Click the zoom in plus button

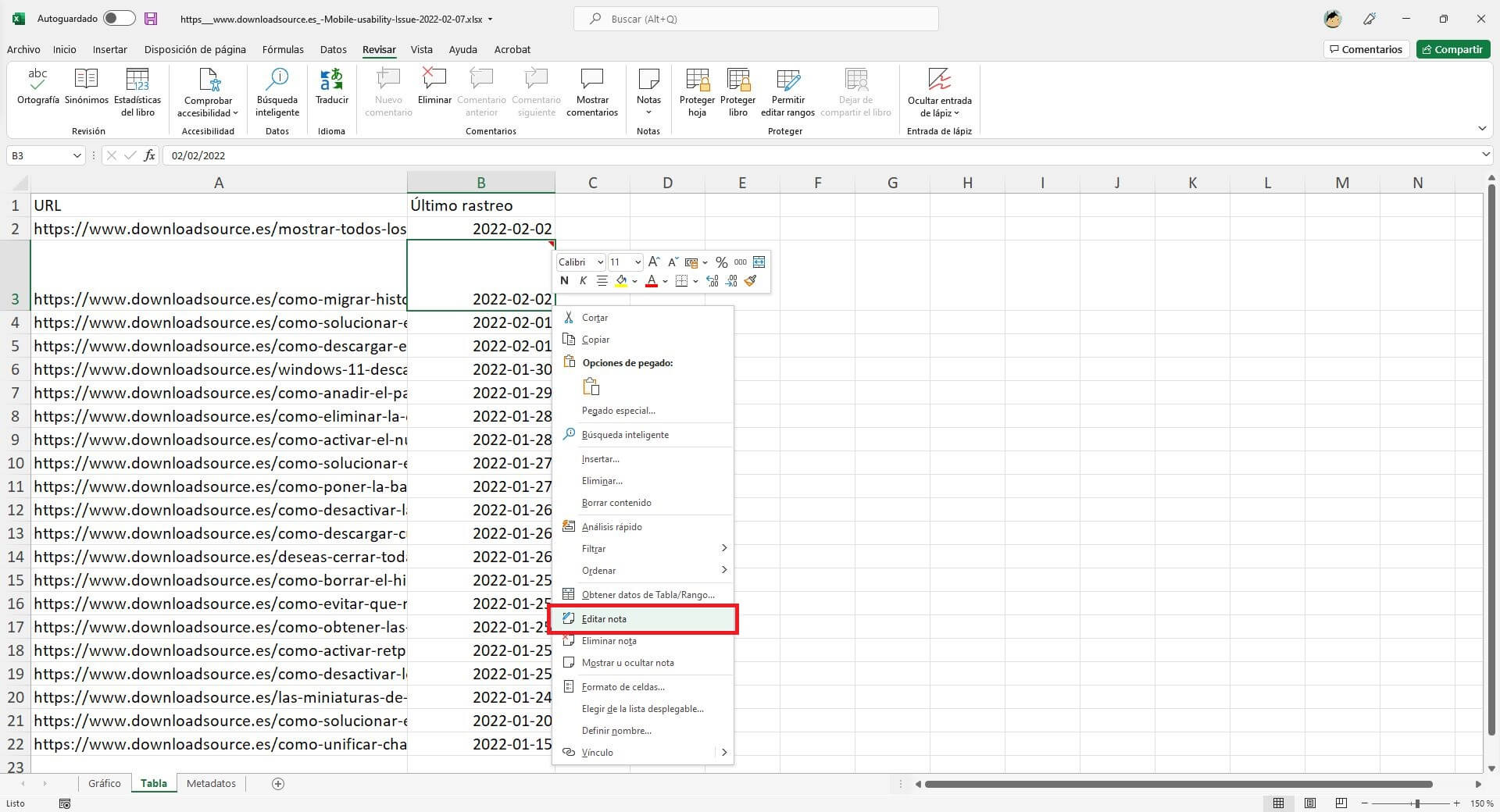tap(1456, 803)
